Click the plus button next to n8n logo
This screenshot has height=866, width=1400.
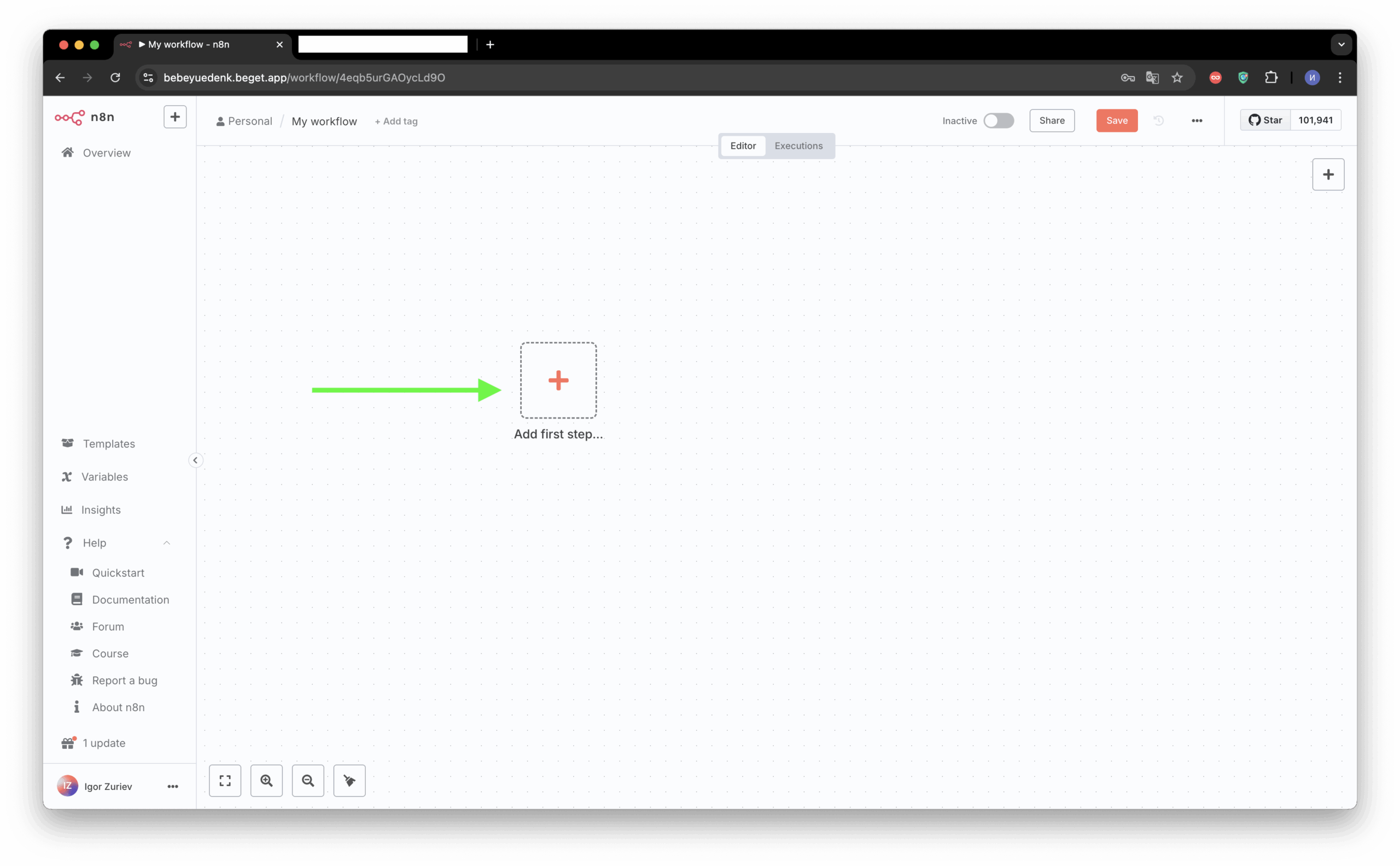coord(174,117)
